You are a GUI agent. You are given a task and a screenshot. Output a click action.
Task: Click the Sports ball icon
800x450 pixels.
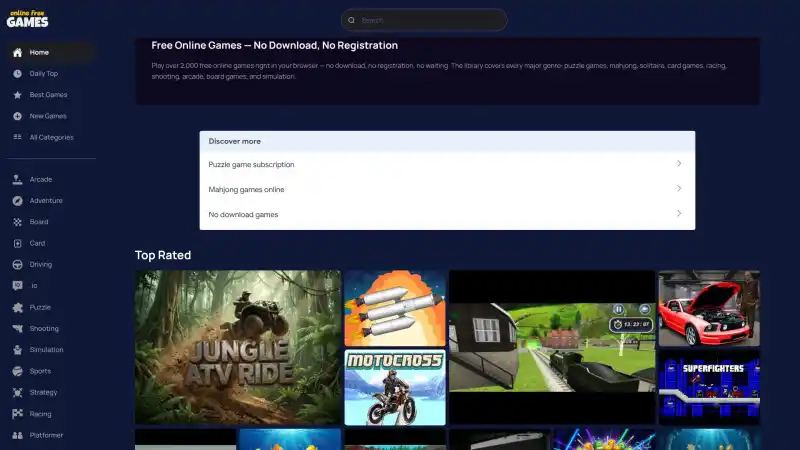(17, 371)
